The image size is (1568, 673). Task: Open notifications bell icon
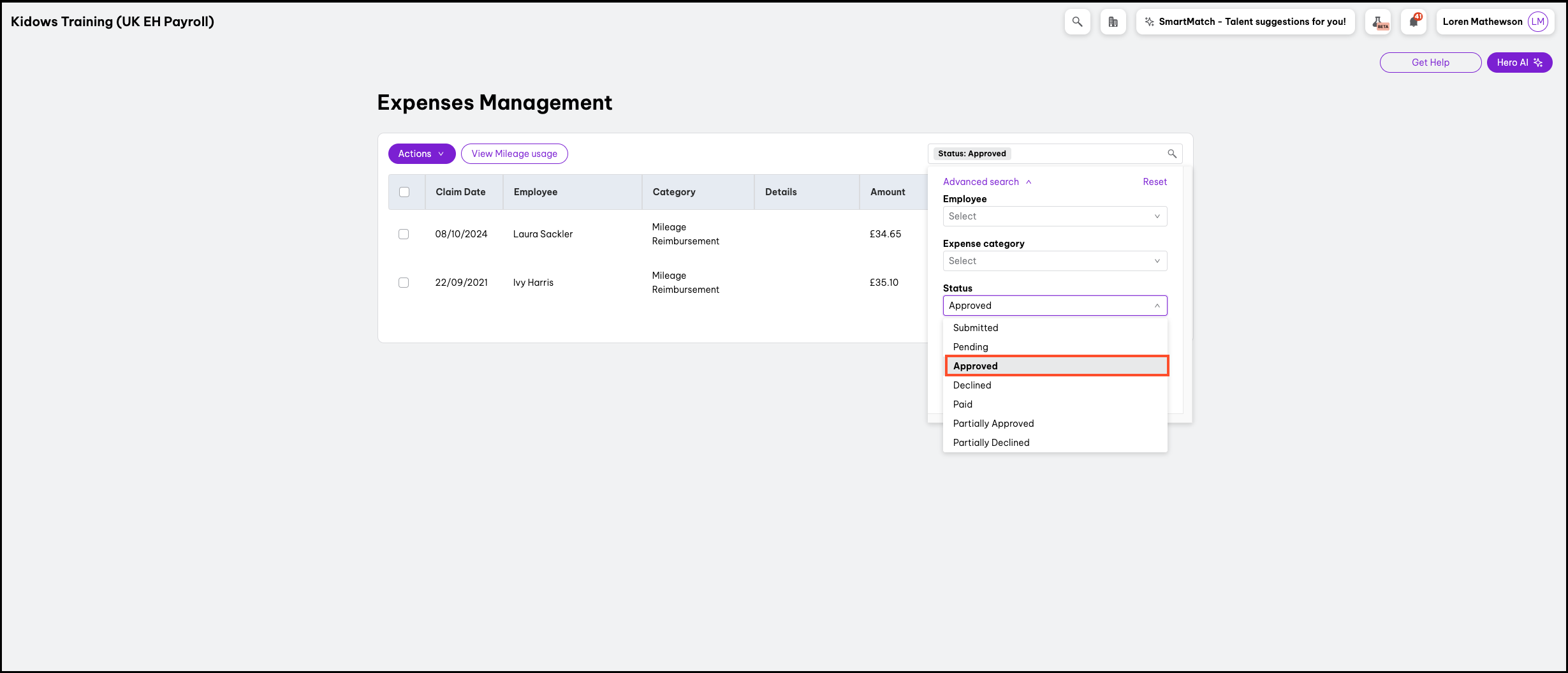point(1414,22)
